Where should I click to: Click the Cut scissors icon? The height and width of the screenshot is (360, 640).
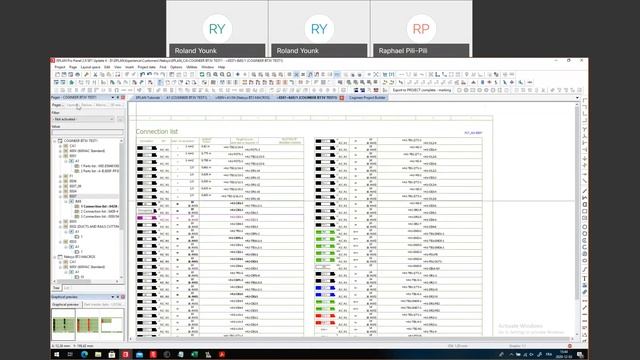(x=95, y=75)
